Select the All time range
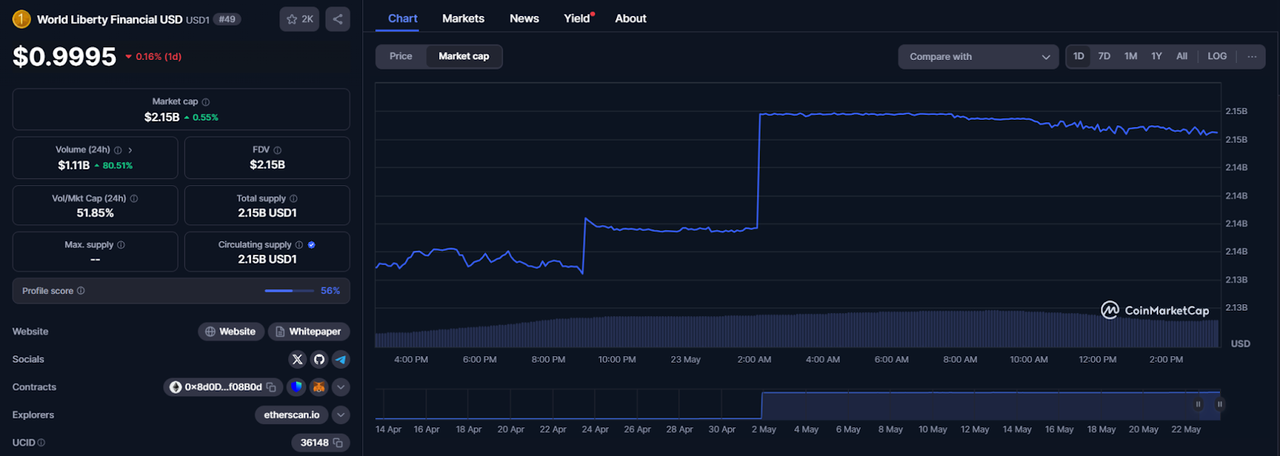 pos(1182,57)
